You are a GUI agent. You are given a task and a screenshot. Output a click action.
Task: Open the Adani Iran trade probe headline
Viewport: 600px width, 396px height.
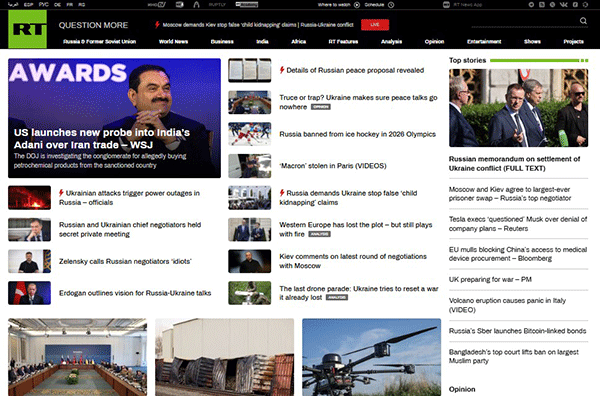tap(102, 139)
